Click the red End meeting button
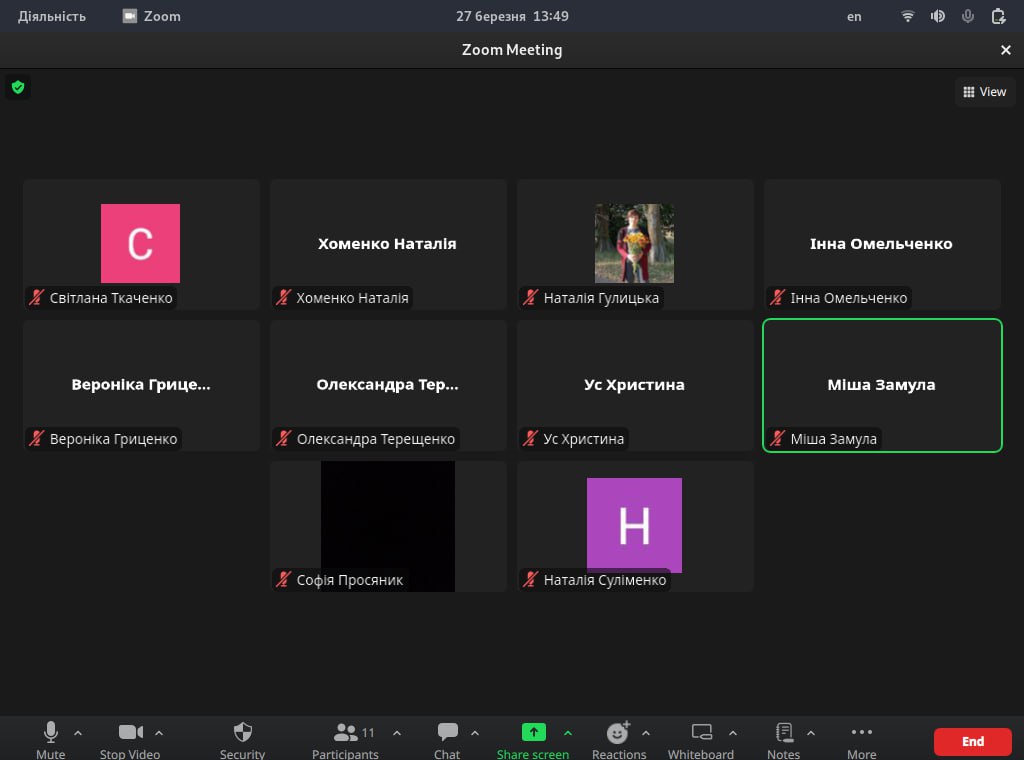Viewport: 1024px width, 760px height. (972, 742)
